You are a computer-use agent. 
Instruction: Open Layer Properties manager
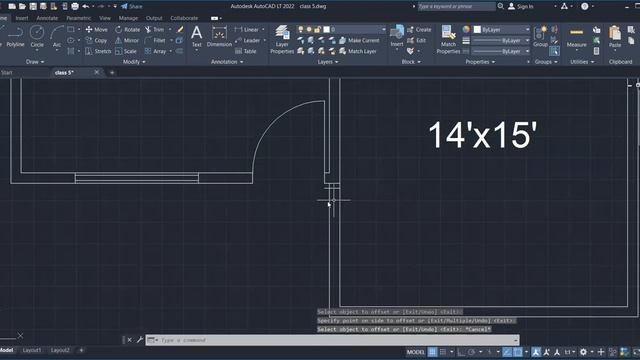coord(282,39)
